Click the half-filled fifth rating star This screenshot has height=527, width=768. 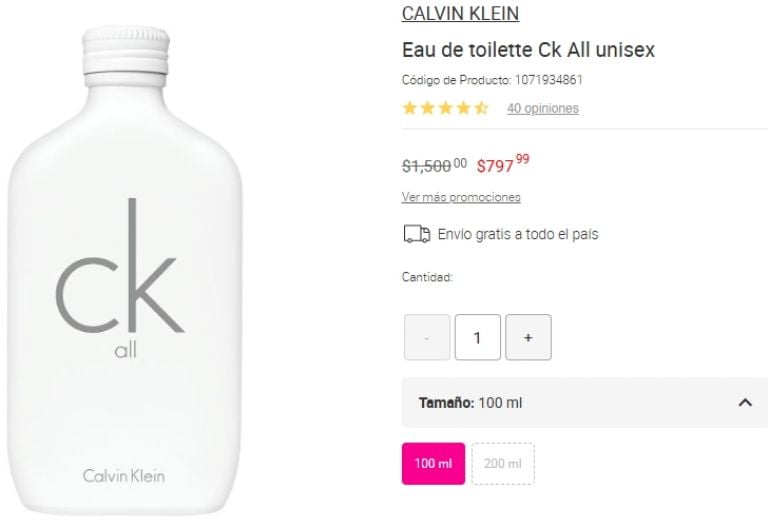(x=481, y=108)
